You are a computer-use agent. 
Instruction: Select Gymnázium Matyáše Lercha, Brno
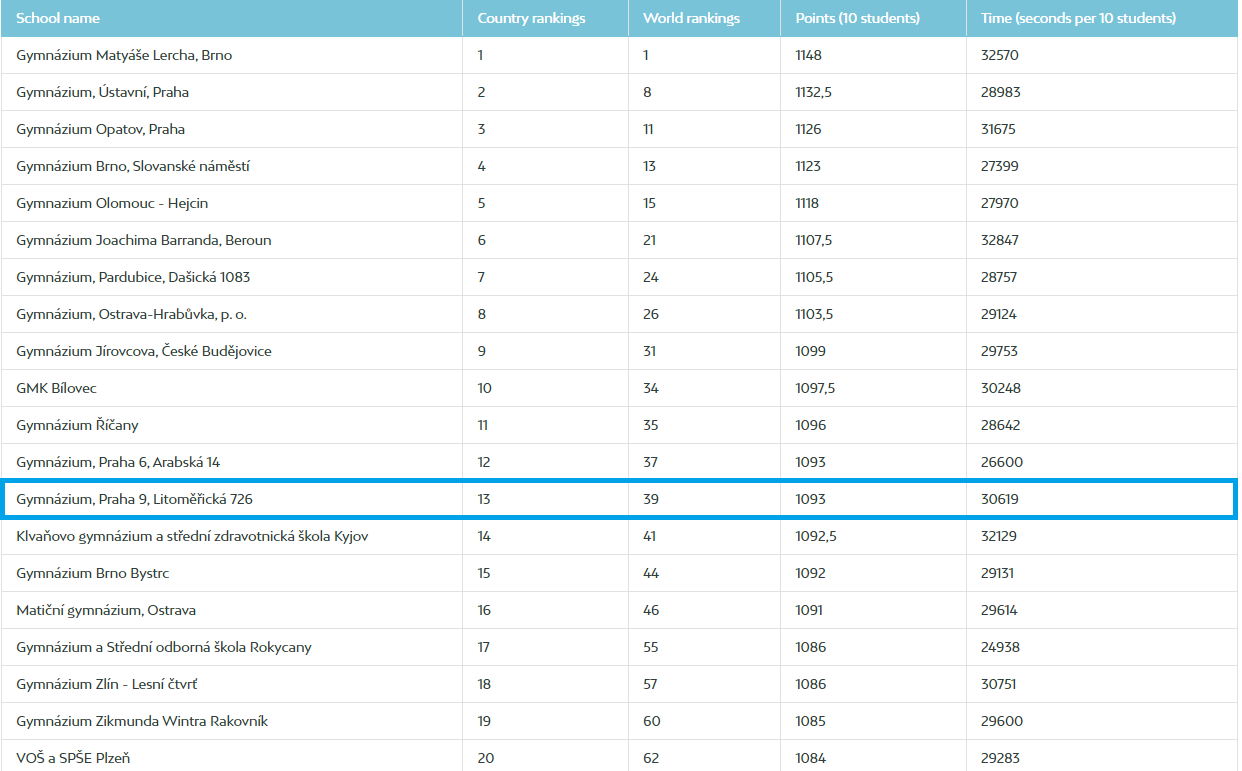click(x=124, y=55)
